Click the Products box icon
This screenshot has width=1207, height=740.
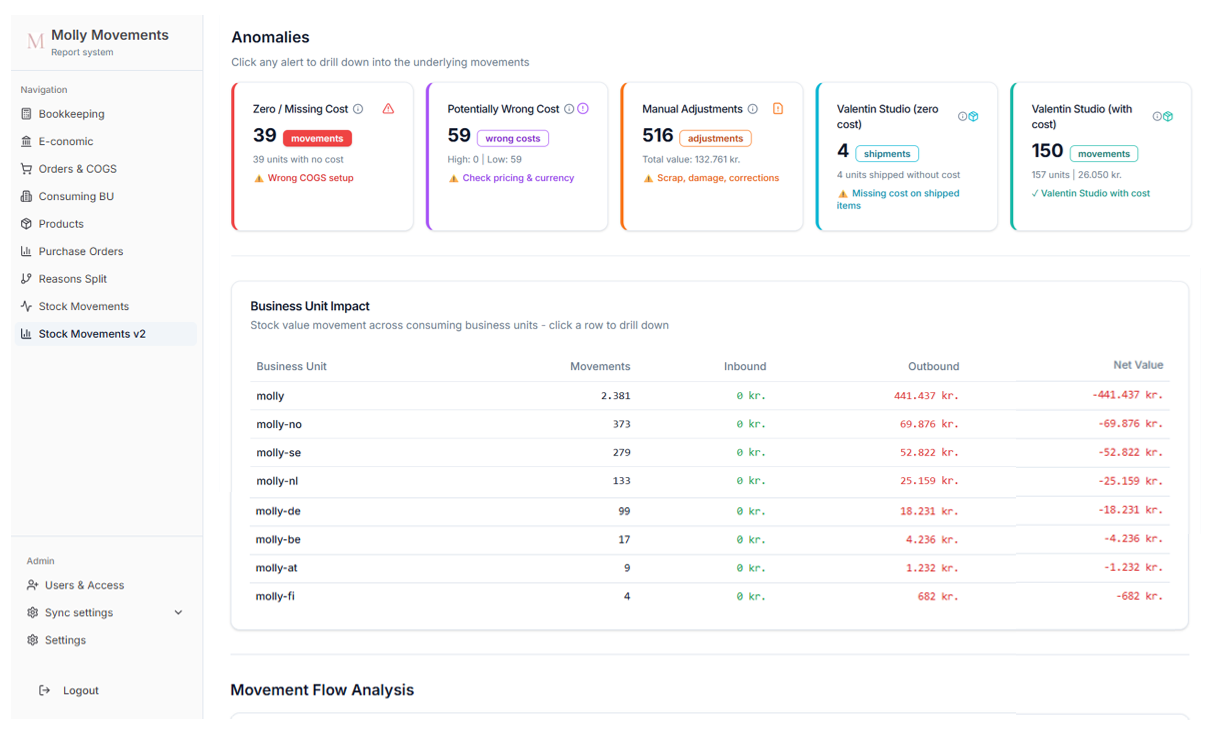coord(26,224)
